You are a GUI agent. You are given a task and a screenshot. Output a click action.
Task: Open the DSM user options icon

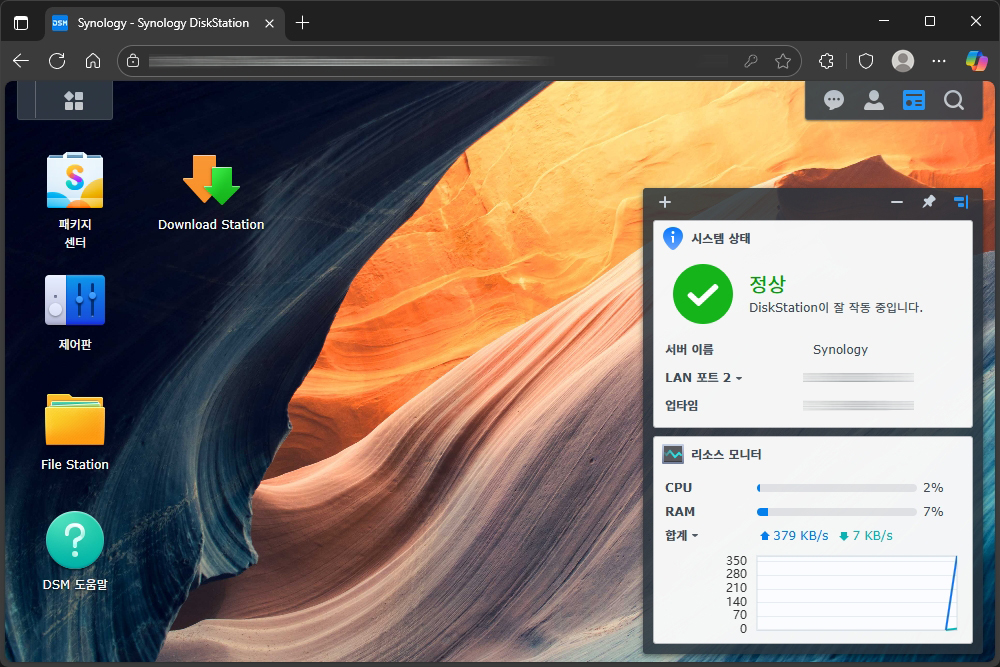874,100
